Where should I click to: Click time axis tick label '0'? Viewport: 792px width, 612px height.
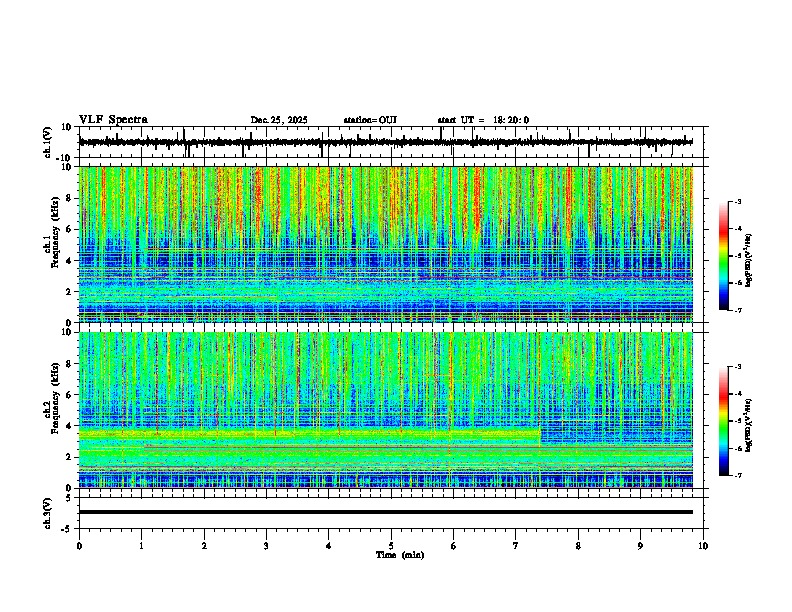click(79, 546)
